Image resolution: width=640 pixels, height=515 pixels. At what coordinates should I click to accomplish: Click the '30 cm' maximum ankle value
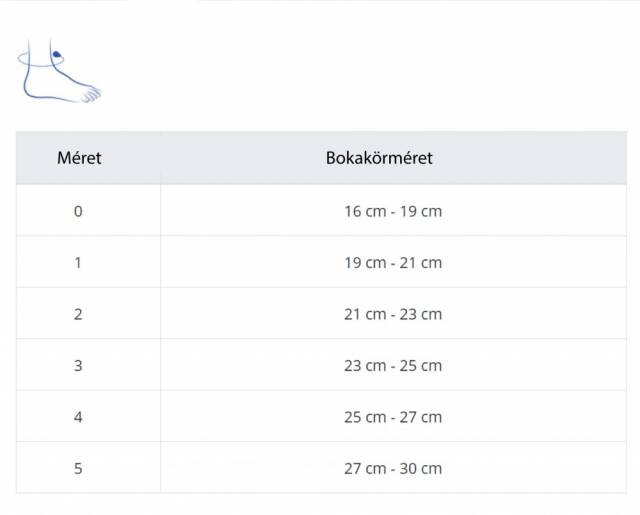[x=421, y=468]
